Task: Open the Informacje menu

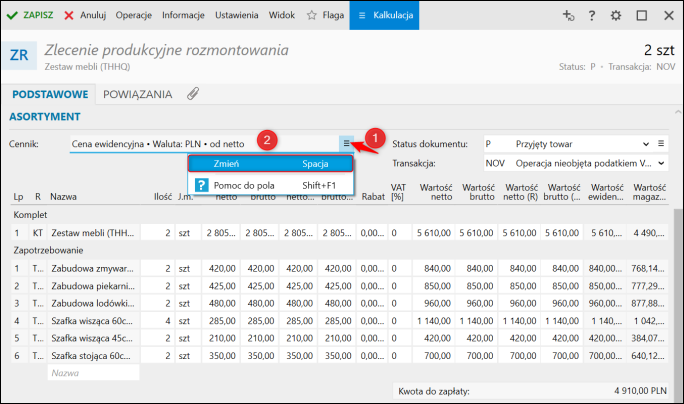Action: click(183, 15)
